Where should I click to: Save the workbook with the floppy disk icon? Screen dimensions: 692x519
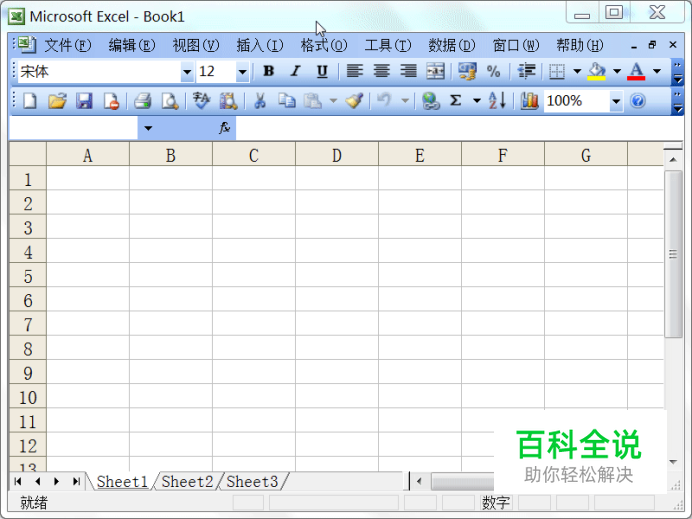point(84,101)
